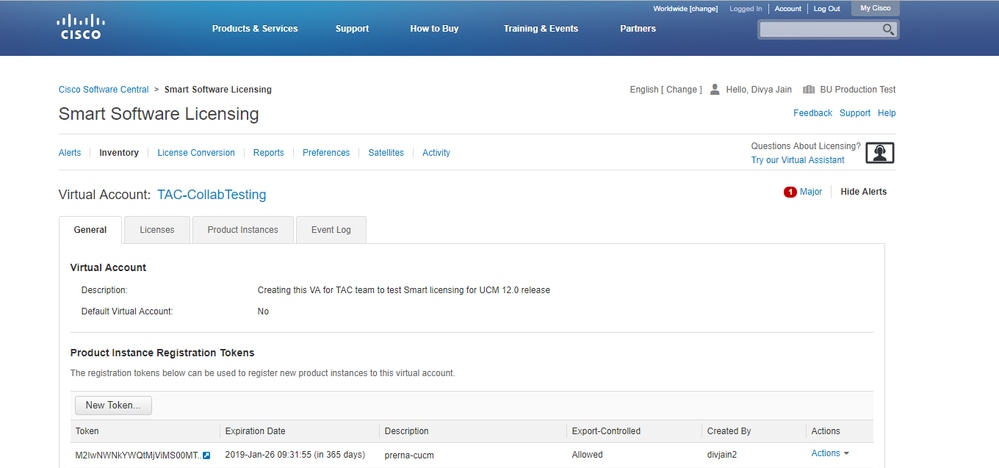Go to Cisco Software Central breadcrumb
Viewport: 999px width, 468px height.
[104, 90]
